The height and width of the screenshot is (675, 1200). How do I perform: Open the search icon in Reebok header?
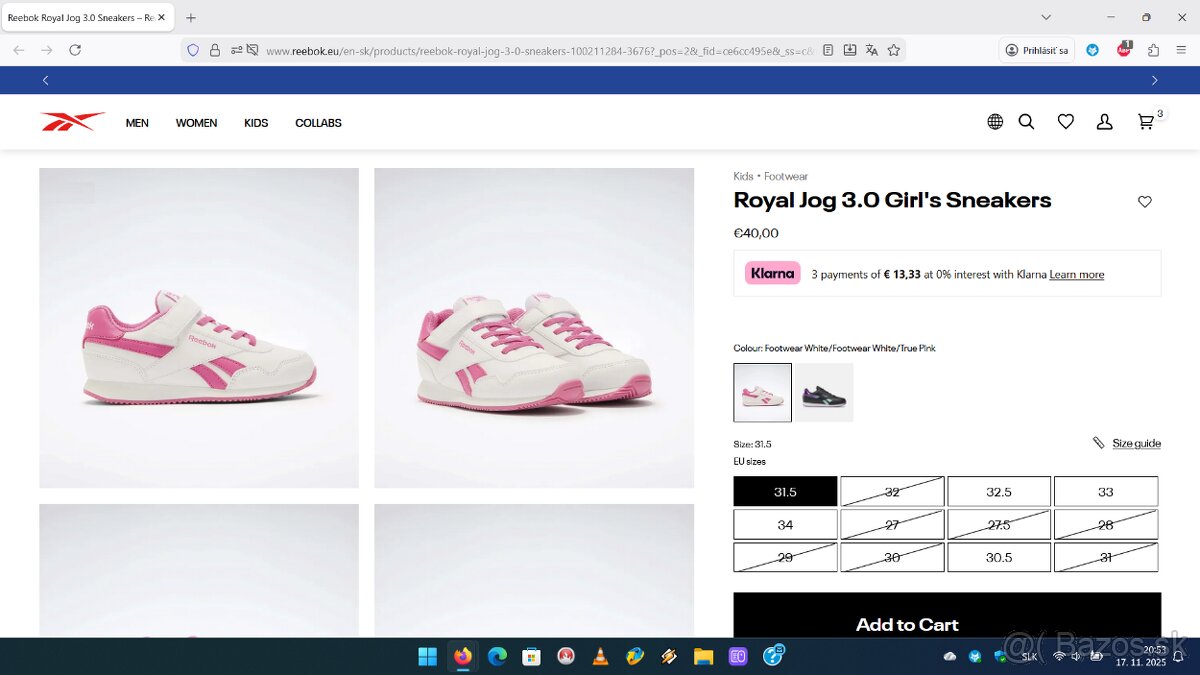1026,121
